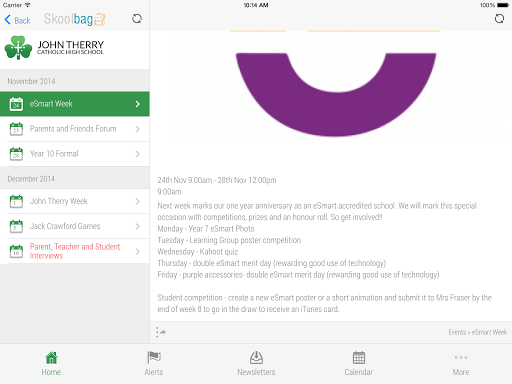Go back using the Back button
Image resolution: width=512 pixels, height=384 pixels.
click(17, 20)
